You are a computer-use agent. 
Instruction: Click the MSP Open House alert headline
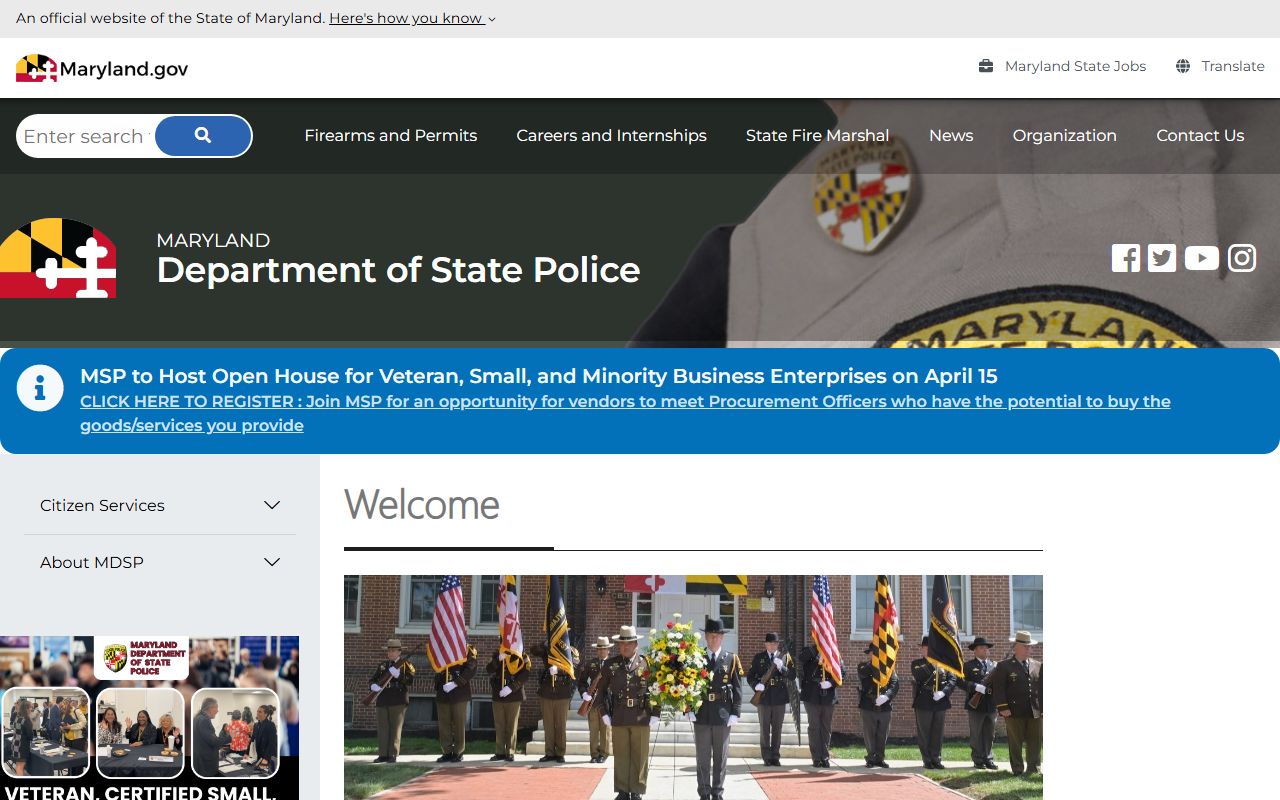[539, 376]
